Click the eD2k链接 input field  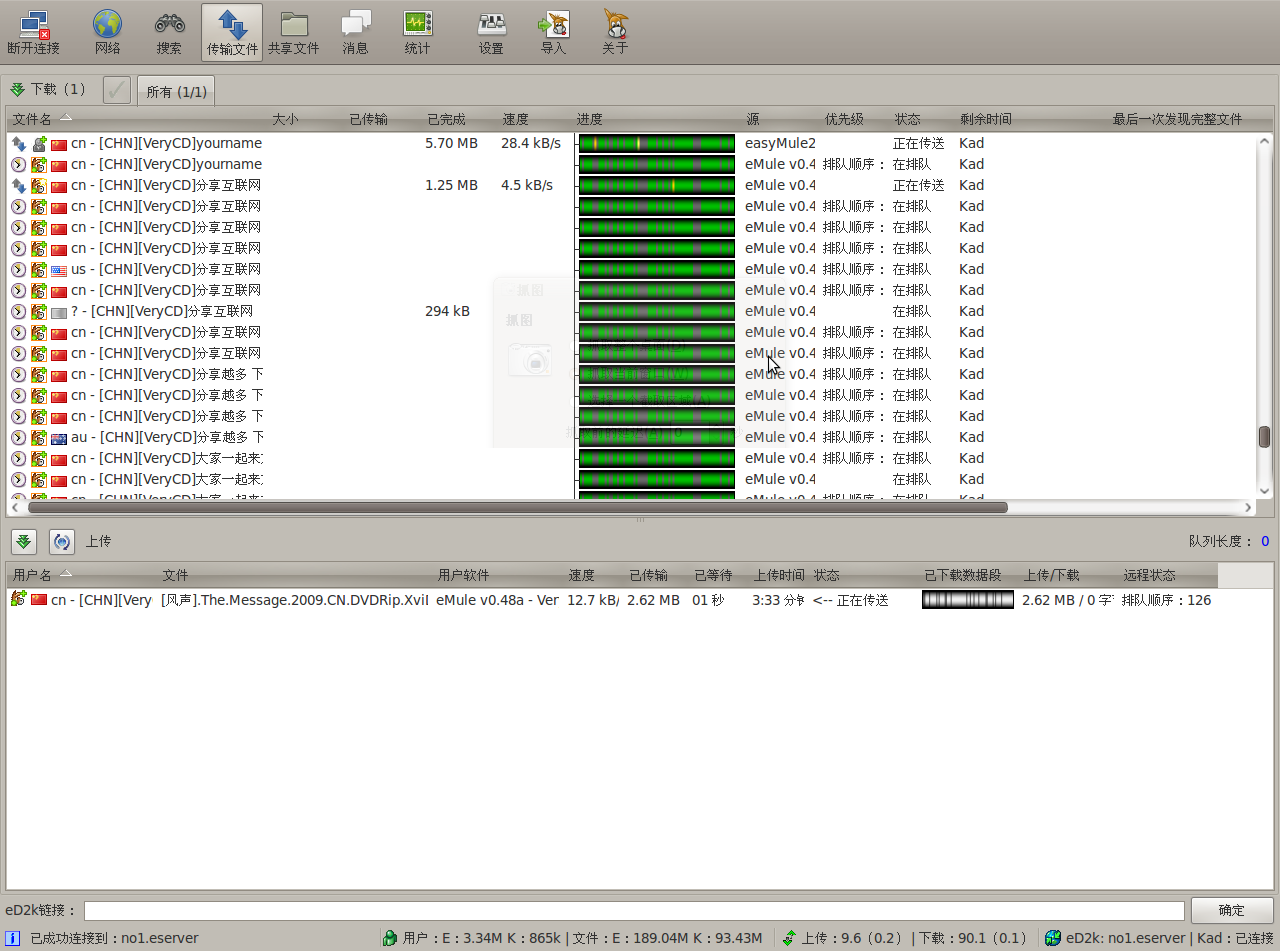(x=634, y=910)
